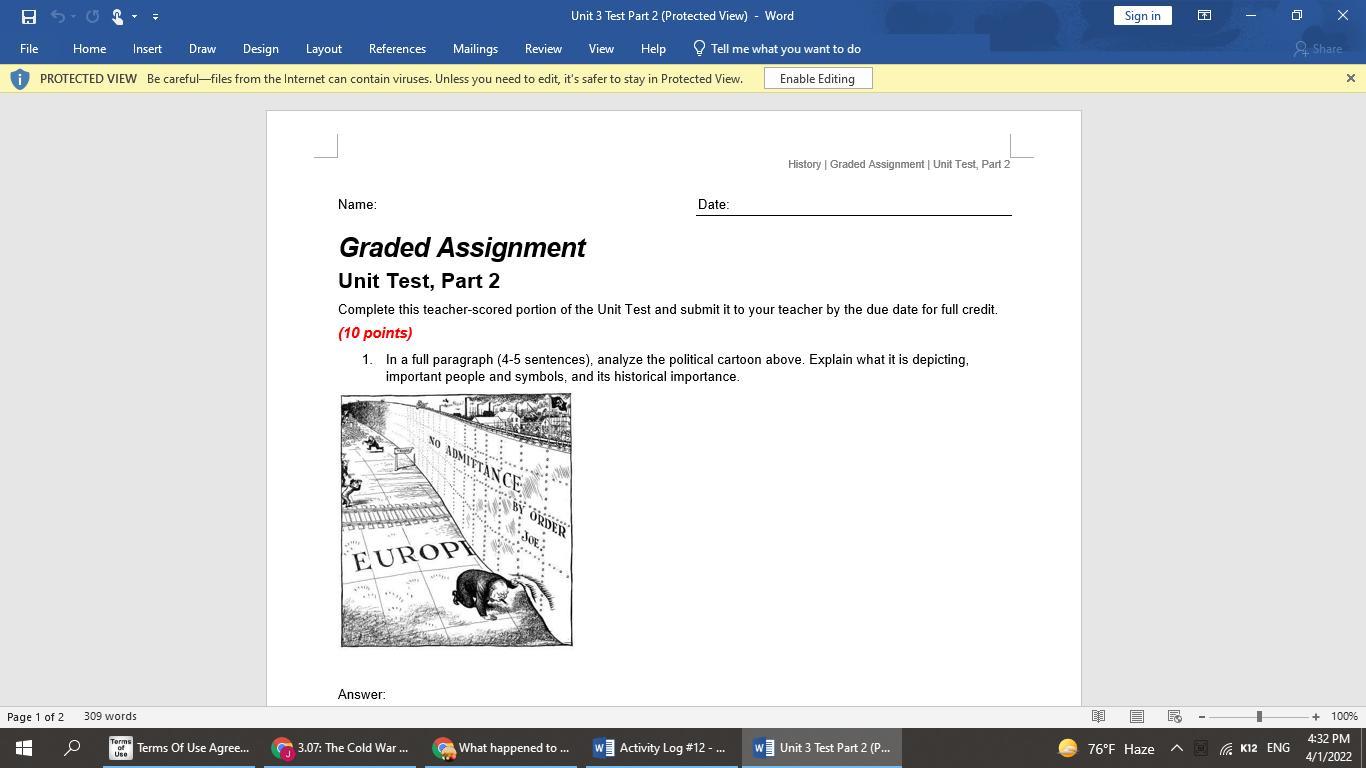Click the Share button
The height and width of the screenshot is (768, 1366).
tap(1318, 49)
